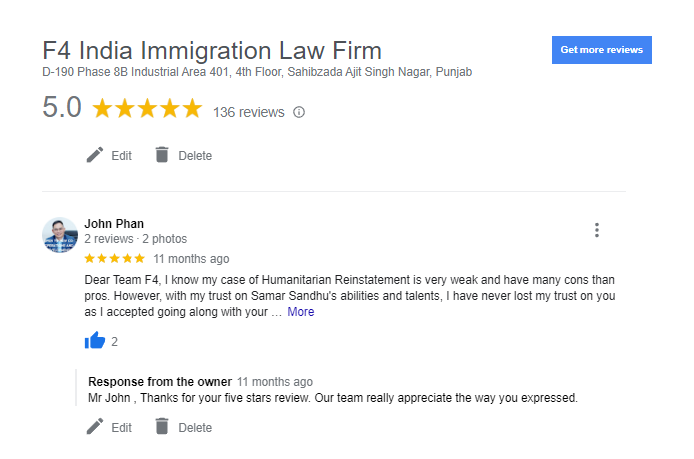Click the pencil icon under owner response
The width and height of the screenshot is (694, 459).
click(x=95, y=427)
